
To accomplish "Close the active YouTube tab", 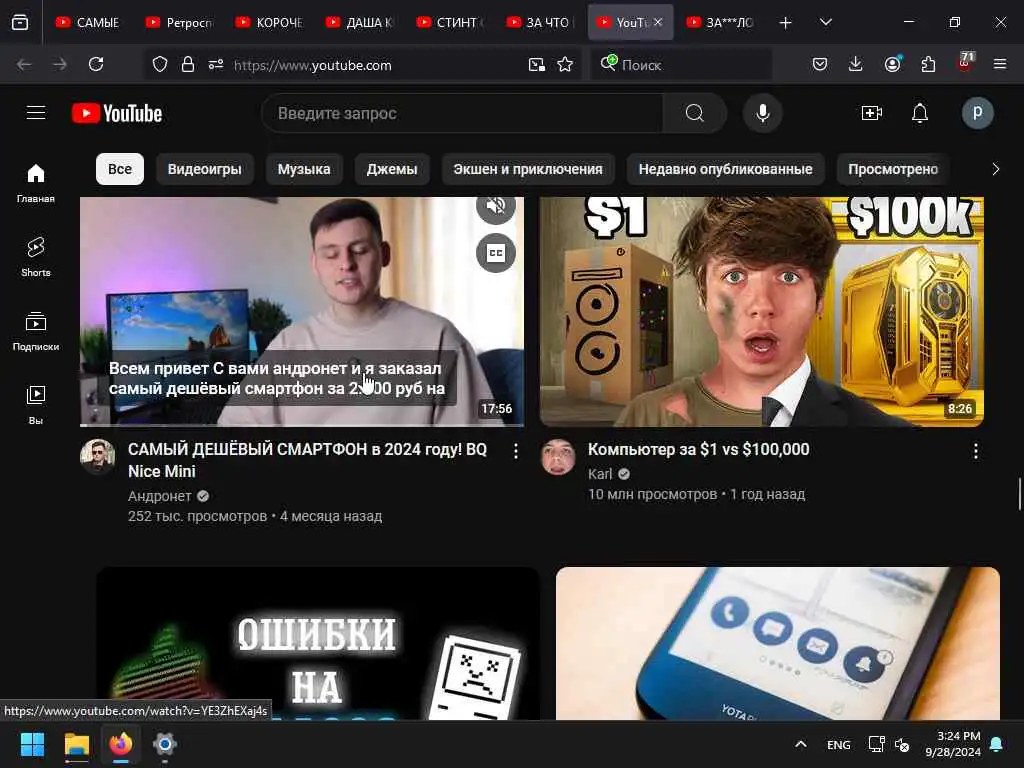I will (658, 22).
